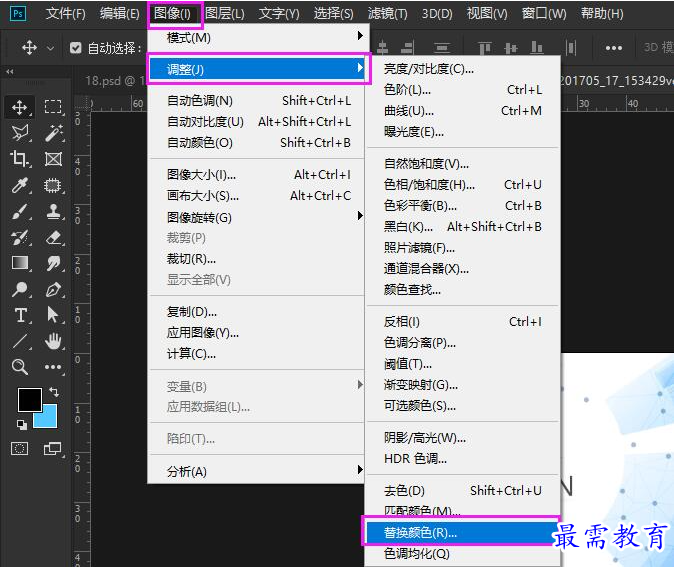Screen dimensions: 676x568
Task: Click the Photoshop Ps logo
Action: click(x=18, y=13)
